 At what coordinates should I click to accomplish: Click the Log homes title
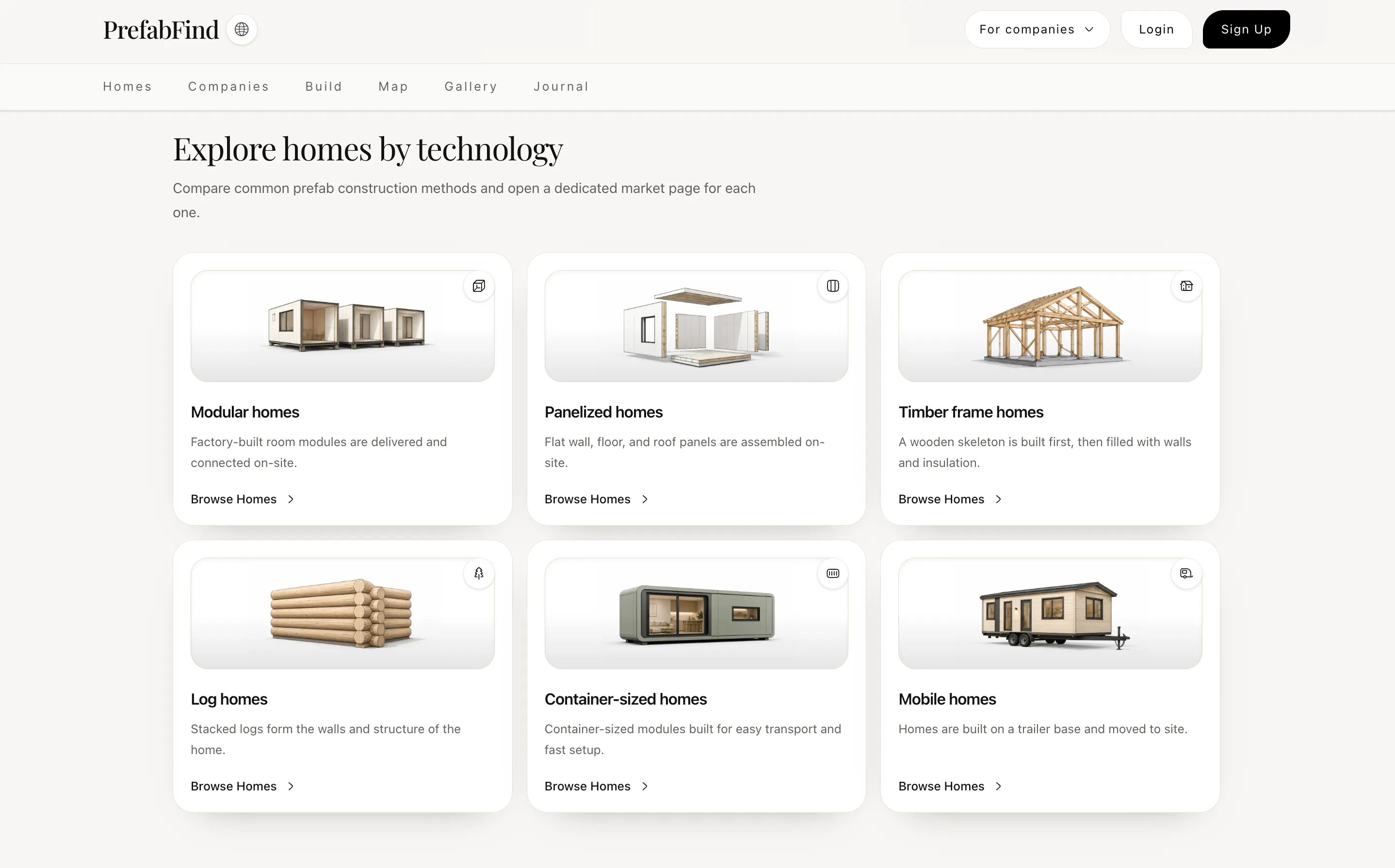coord(229,699)
